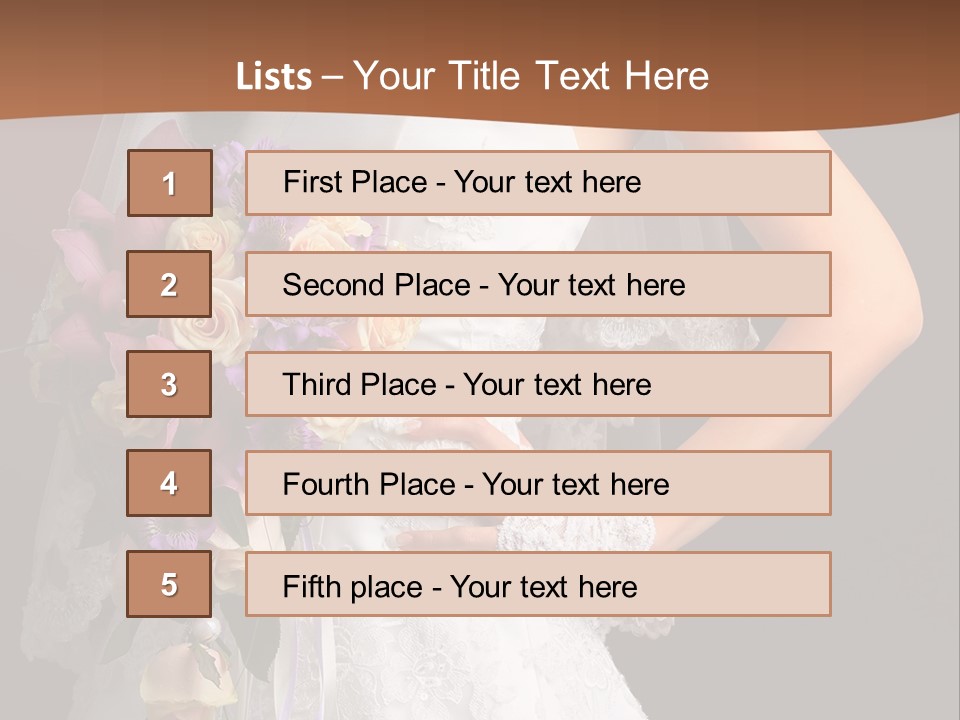Click the text Fourth Place
Image resolution: width=960 pixels, height=720 pixels.
369,484
